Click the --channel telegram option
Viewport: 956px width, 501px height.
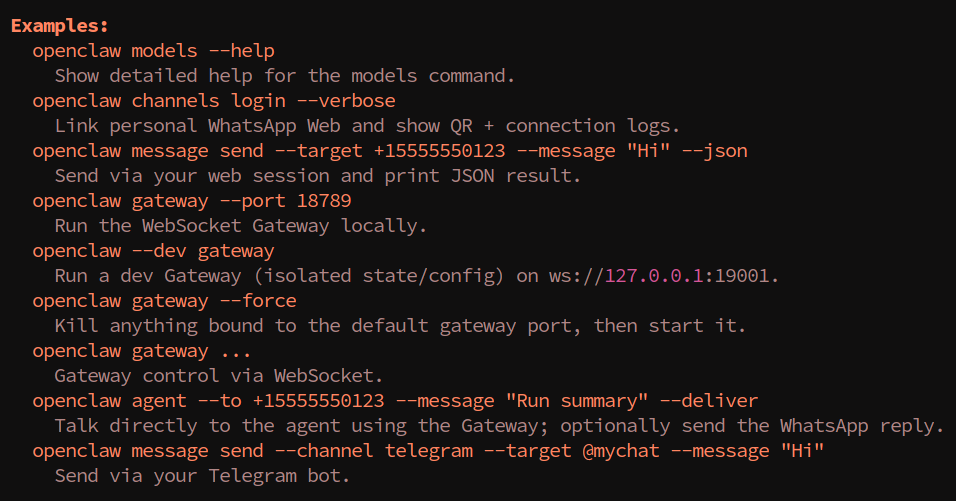click(374, 450)
